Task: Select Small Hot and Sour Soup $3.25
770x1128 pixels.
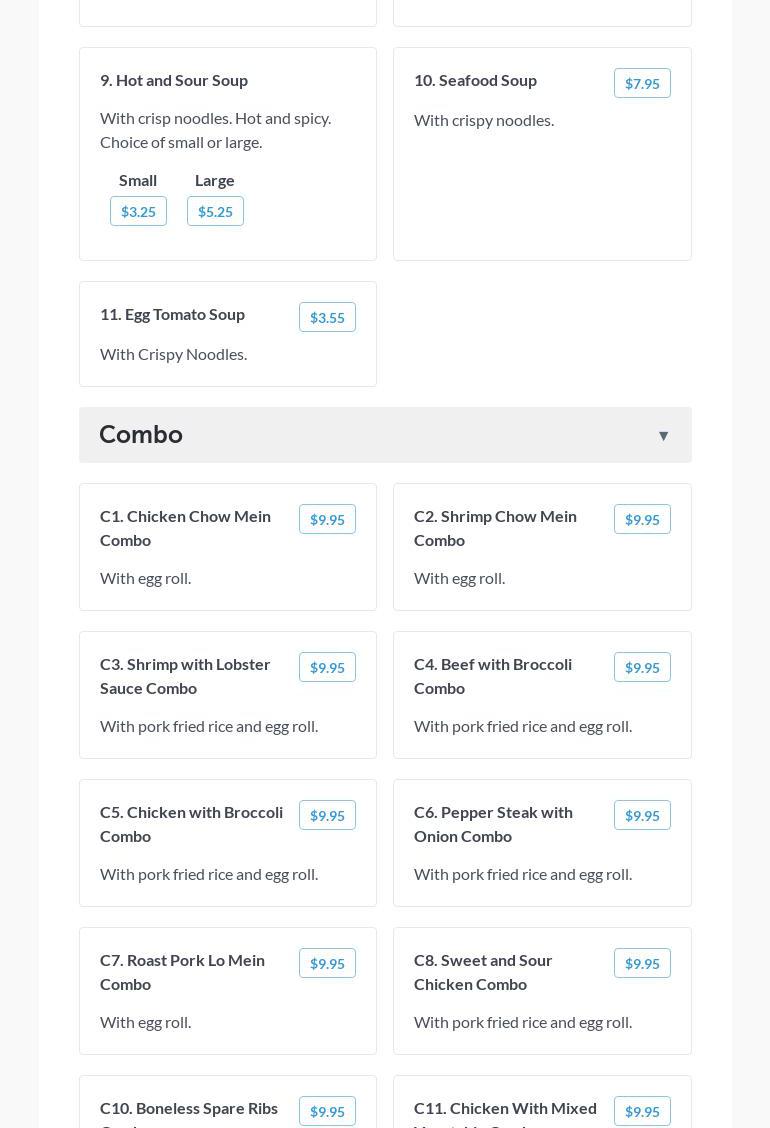Action: pos(138,211)
